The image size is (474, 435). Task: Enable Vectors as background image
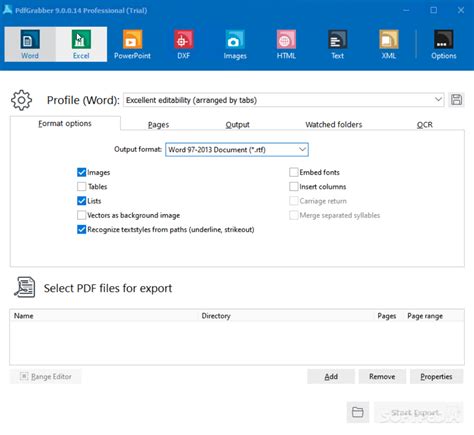click(81, 215)
